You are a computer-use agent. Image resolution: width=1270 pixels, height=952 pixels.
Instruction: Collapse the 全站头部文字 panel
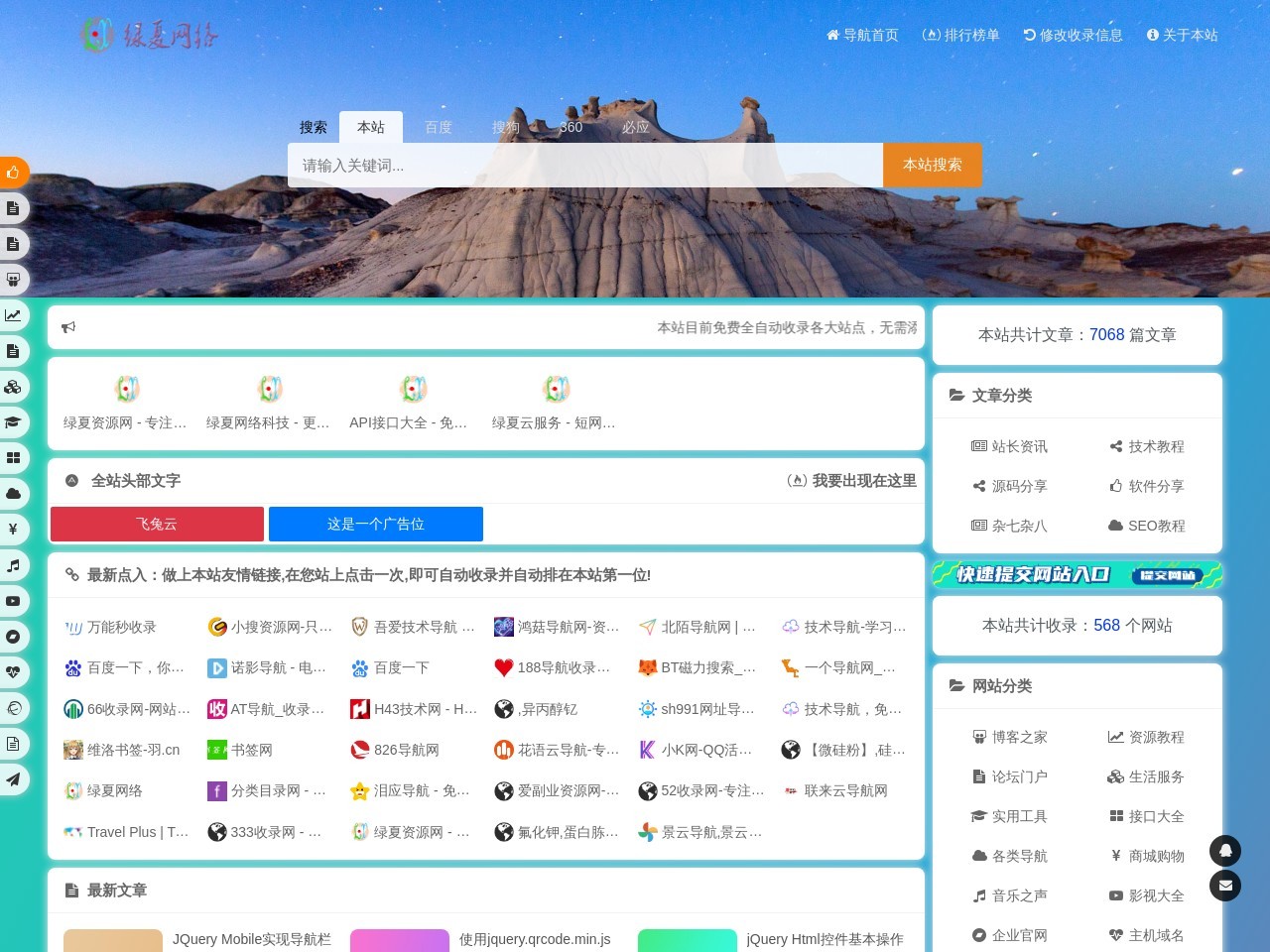[x=70, y=480]
